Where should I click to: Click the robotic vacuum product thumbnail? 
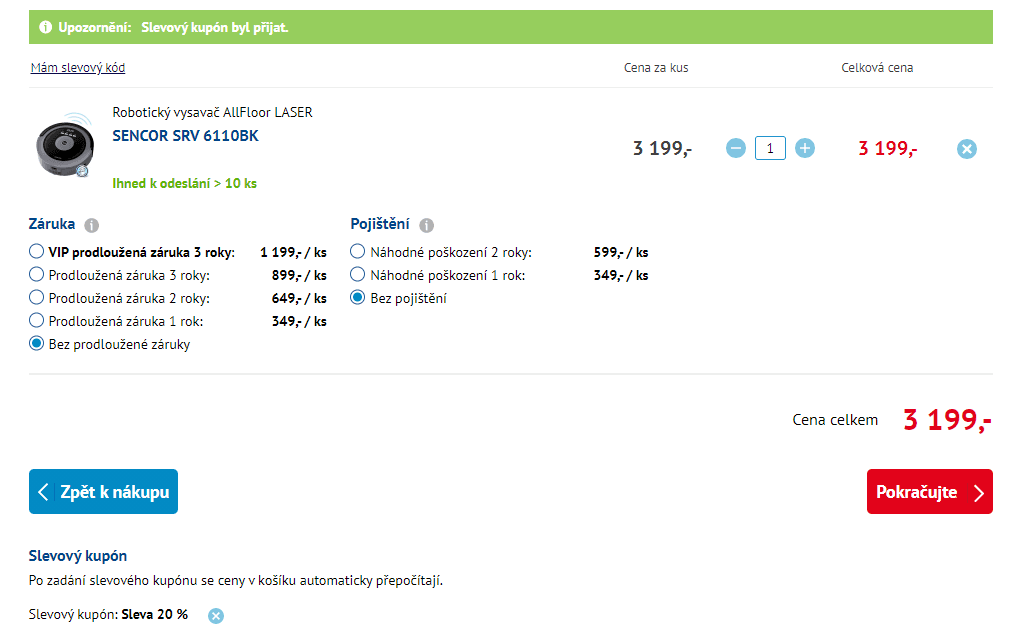point(62,149)
